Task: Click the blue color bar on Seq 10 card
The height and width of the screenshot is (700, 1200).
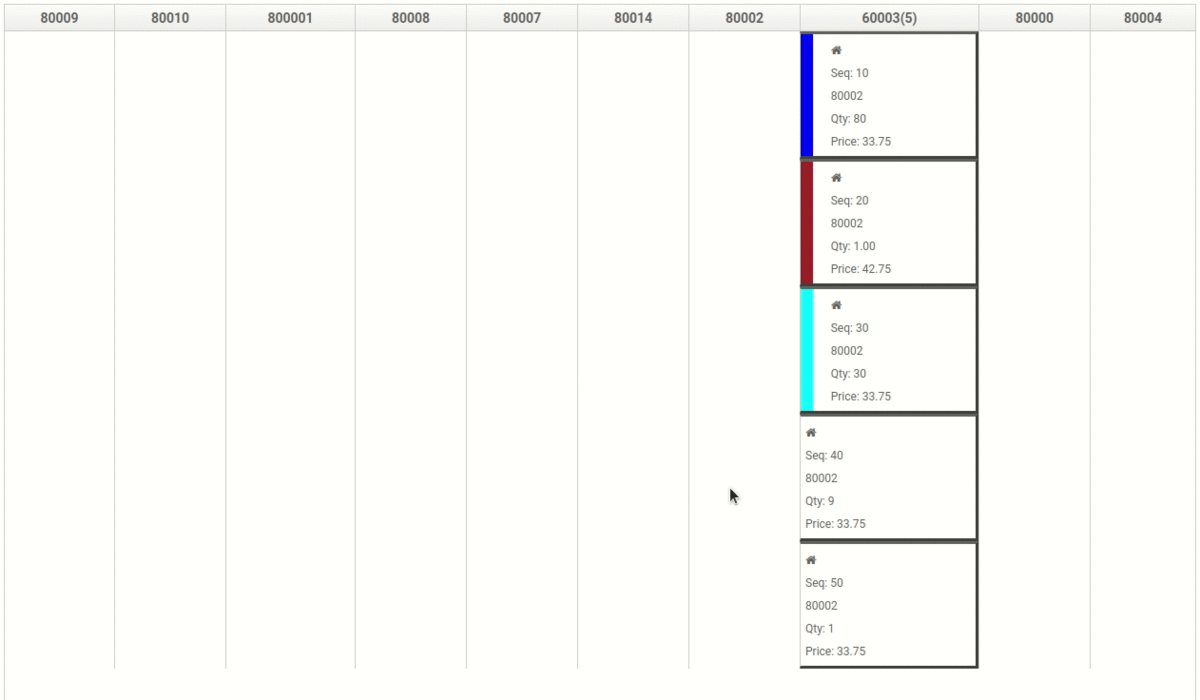Action: 807,96
